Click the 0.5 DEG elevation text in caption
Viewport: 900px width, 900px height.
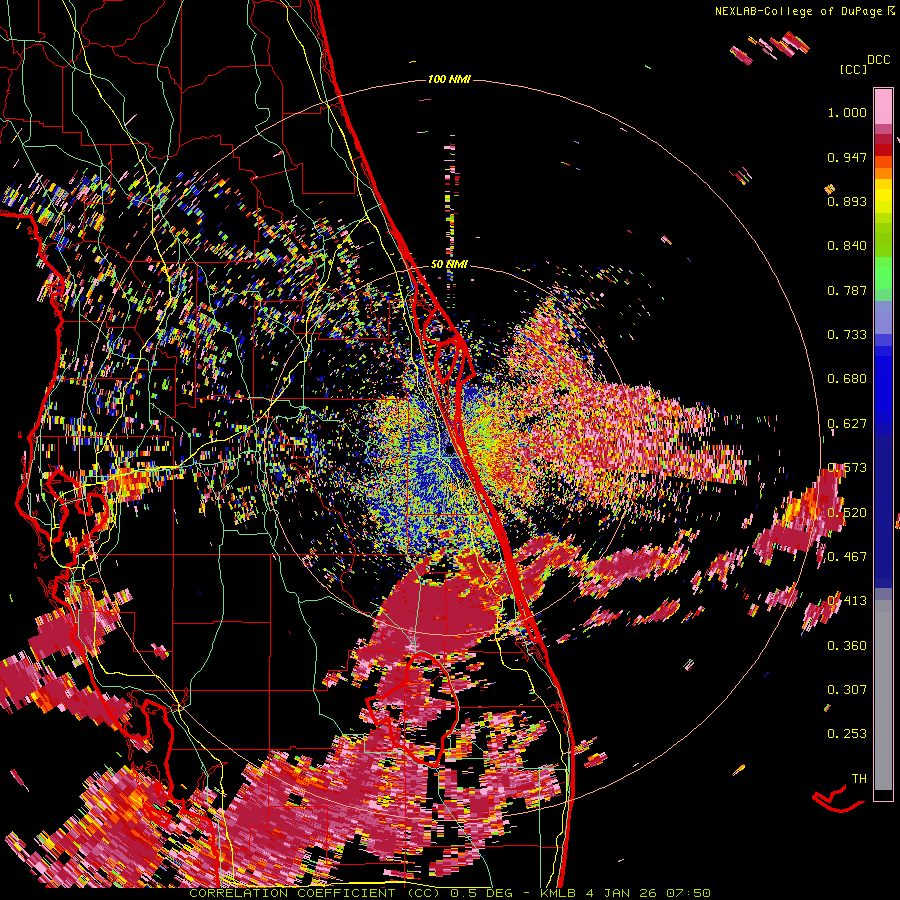click(482, 893)
